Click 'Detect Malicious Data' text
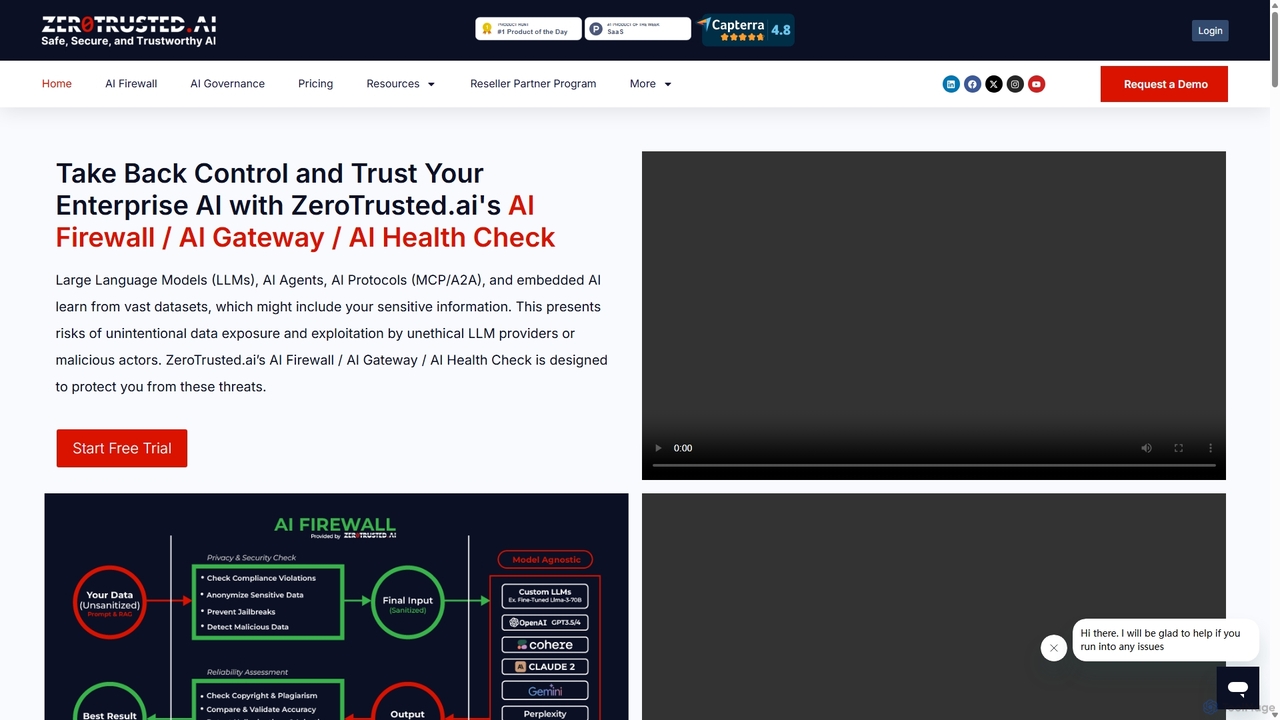Screen dimensions: 1280x720 coord(248,627)
